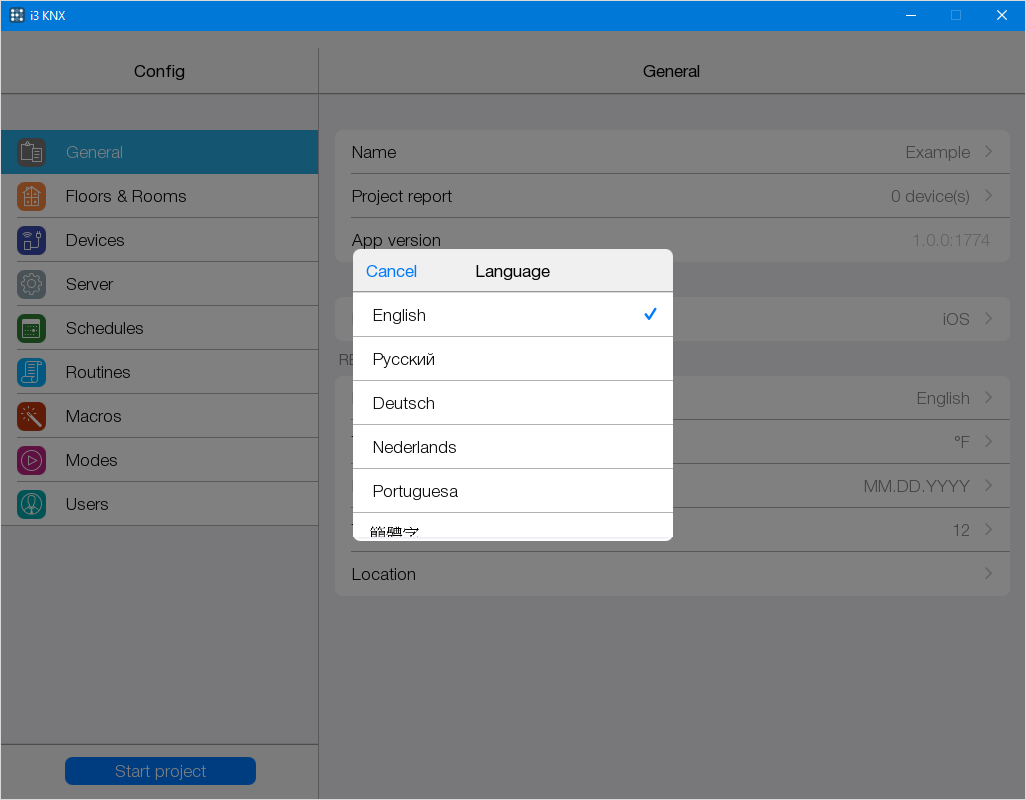Expand the Name row chevron
The width and height of the screenshot is (1026, 800).
click(x=988, y=152)
